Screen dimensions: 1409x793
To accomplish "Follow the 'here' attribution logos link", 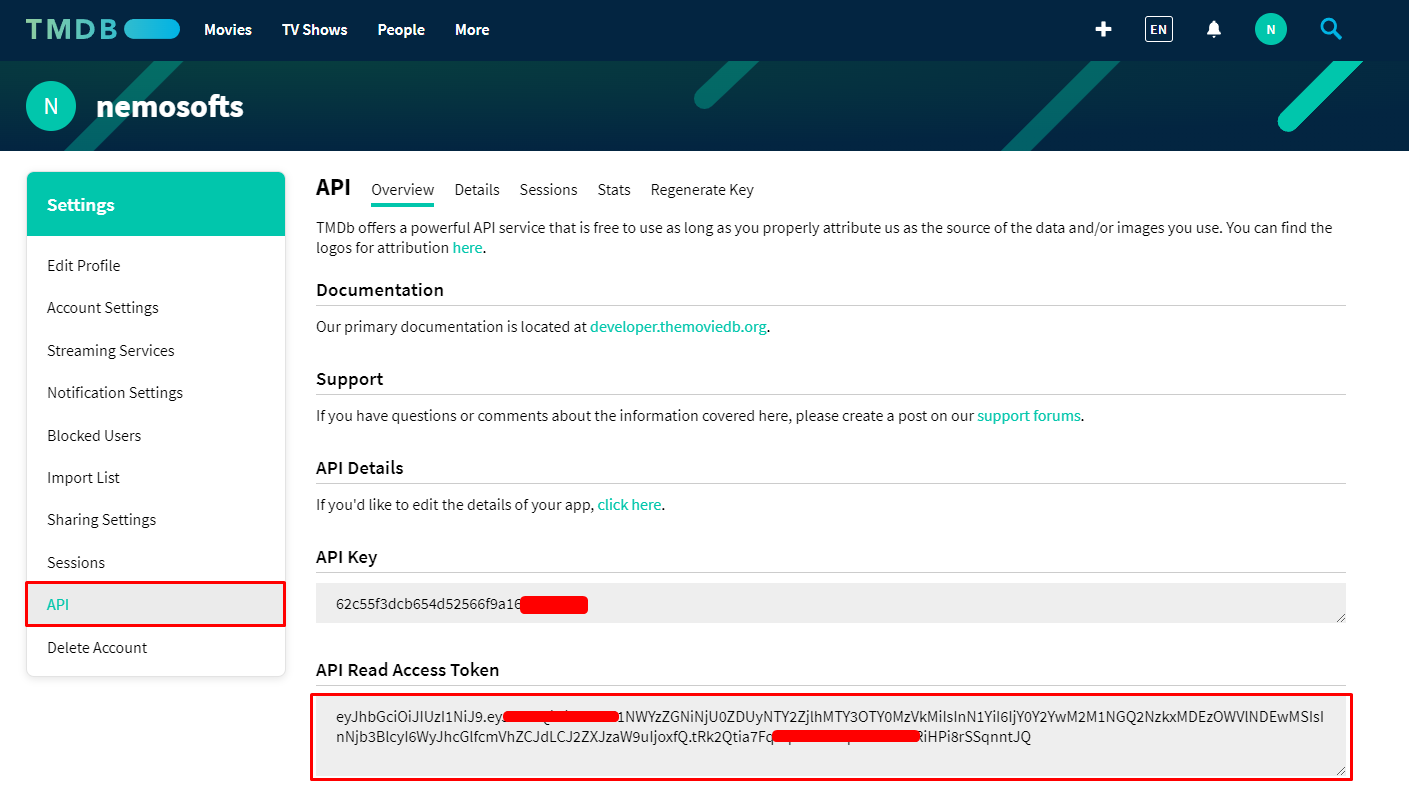I will [x=467, y=248].
